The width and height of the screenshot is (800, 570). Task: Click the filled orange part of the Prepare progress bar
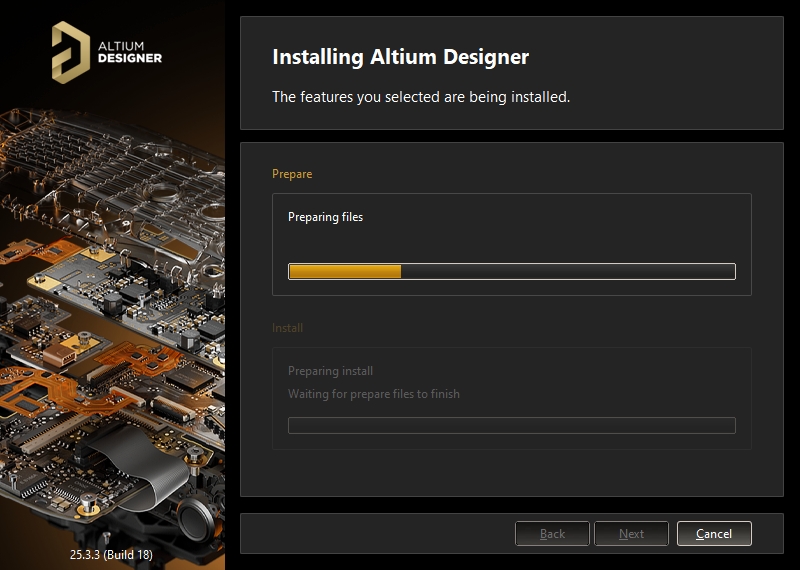pos(344,271)
